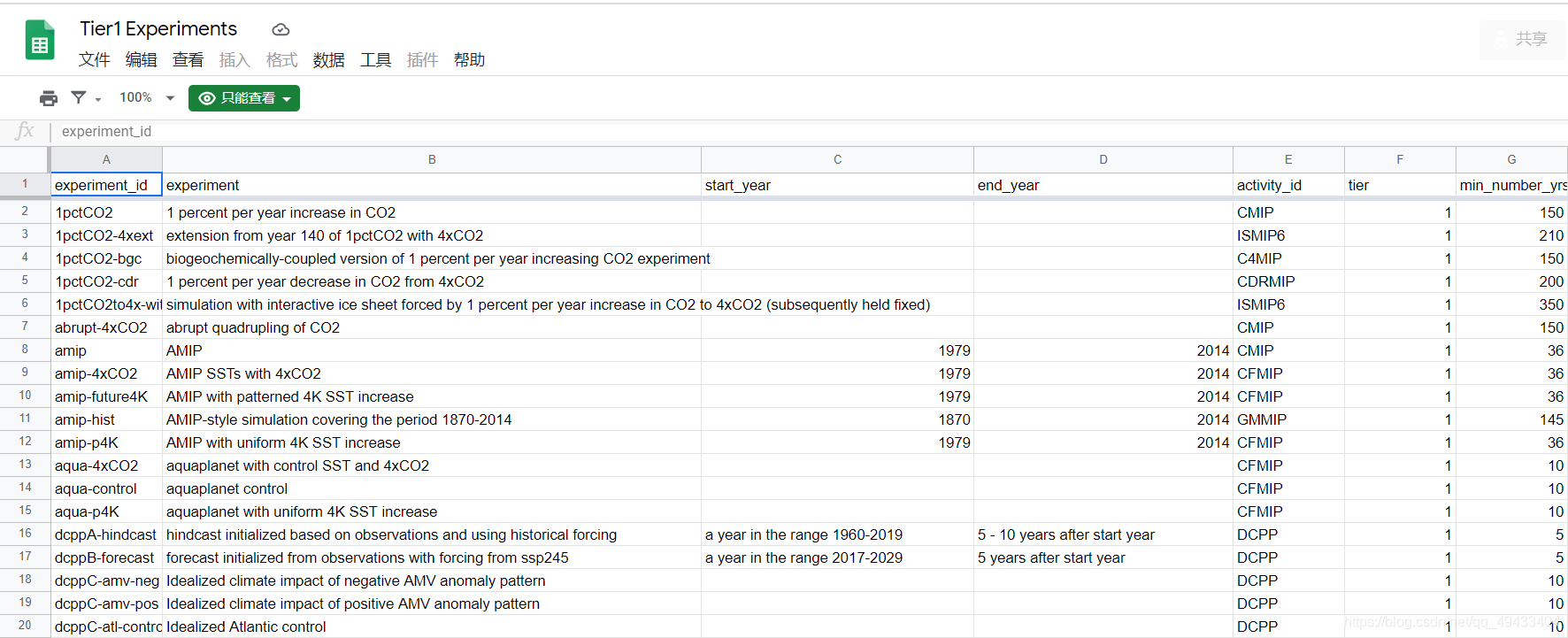The height and width of the screenshot is (638, 1568).
Task: Select column E header
Action: pos(1288,159)
